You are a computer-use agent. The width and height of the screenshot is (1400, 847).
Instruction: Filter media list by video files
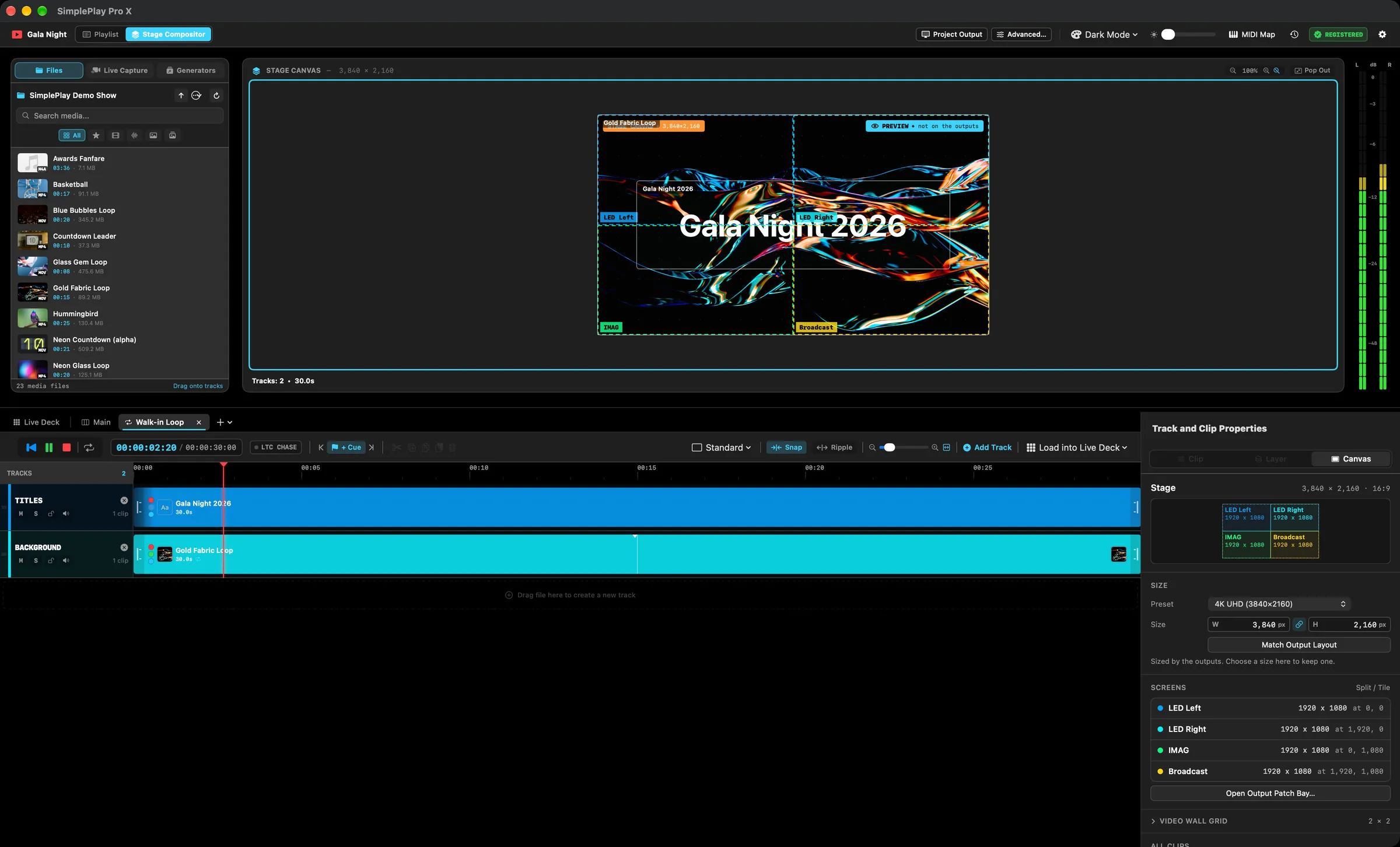click(x=116, y=135)
